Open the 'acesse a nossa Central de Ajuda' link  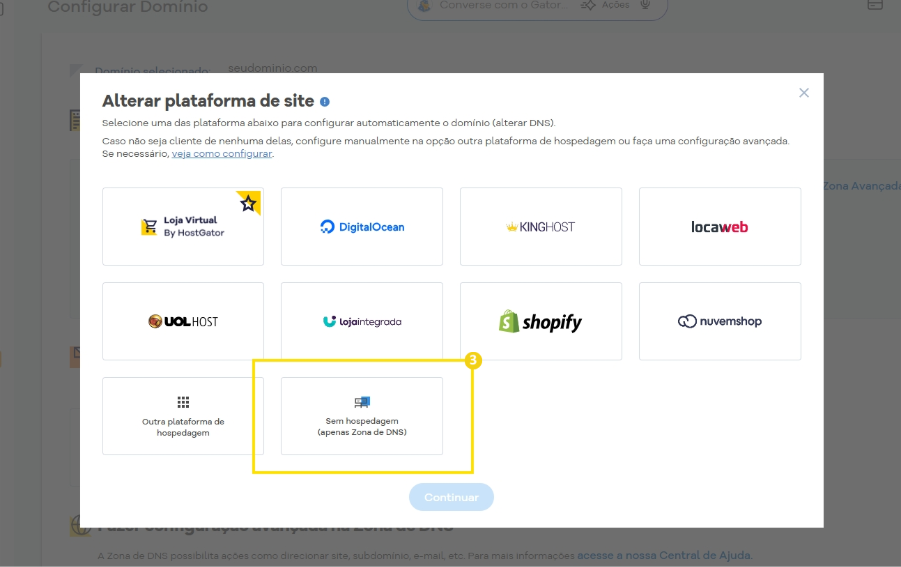point(664,555)
